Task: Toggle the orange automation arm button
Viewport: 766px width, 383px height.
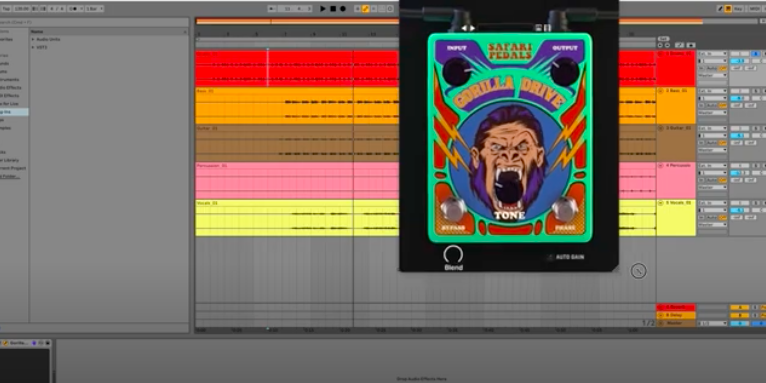Action: tap(365, 9)
